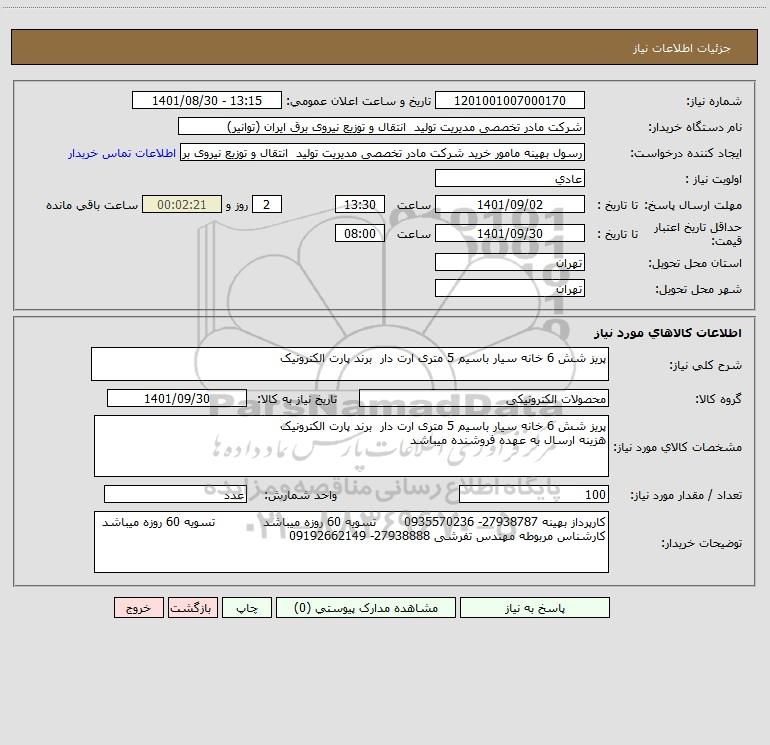Click the price validity time 08:00
770x745 pixels.
tap(359, 233)
